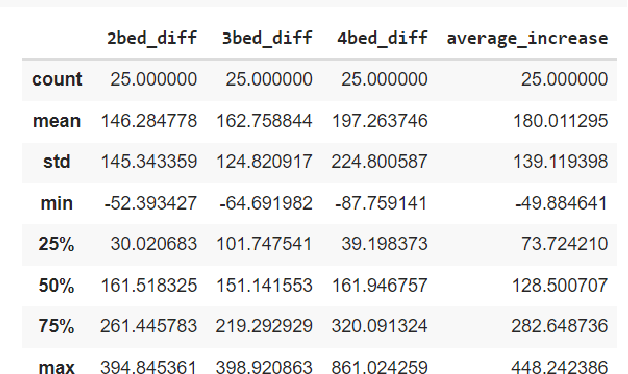The image size is (628, 374).
Task: Click the max value 448.242386
Action: point(560,367)
